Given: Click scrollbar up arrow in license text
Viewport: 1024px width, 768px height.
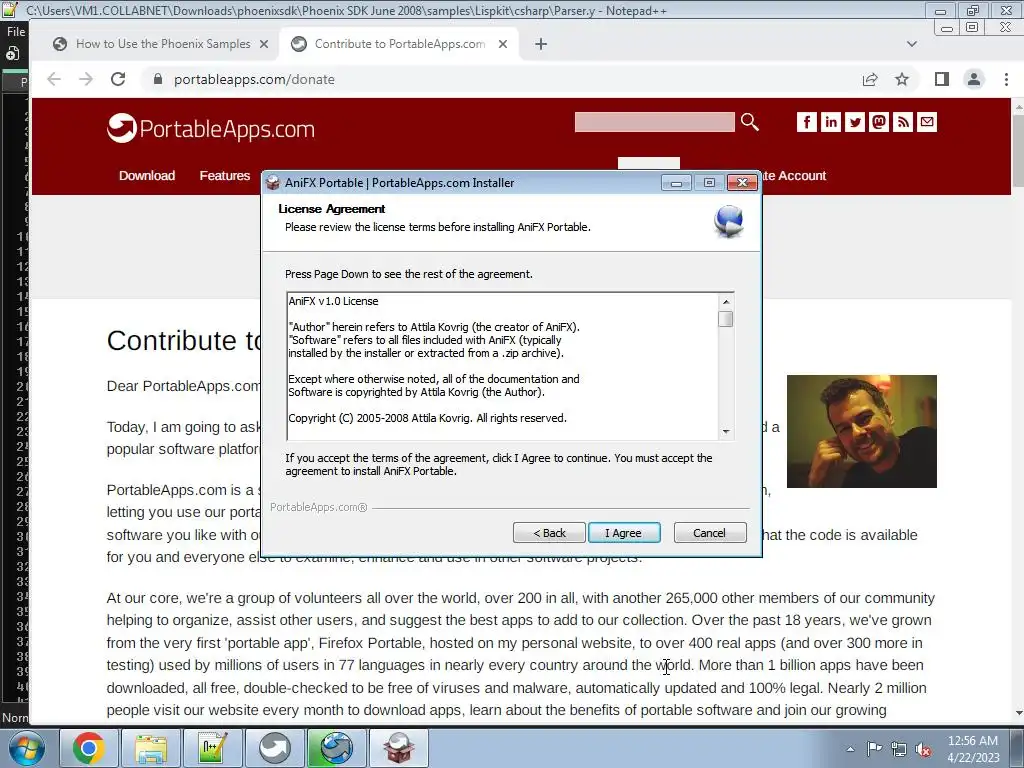Looking at the screenshot, I should 726,301.
